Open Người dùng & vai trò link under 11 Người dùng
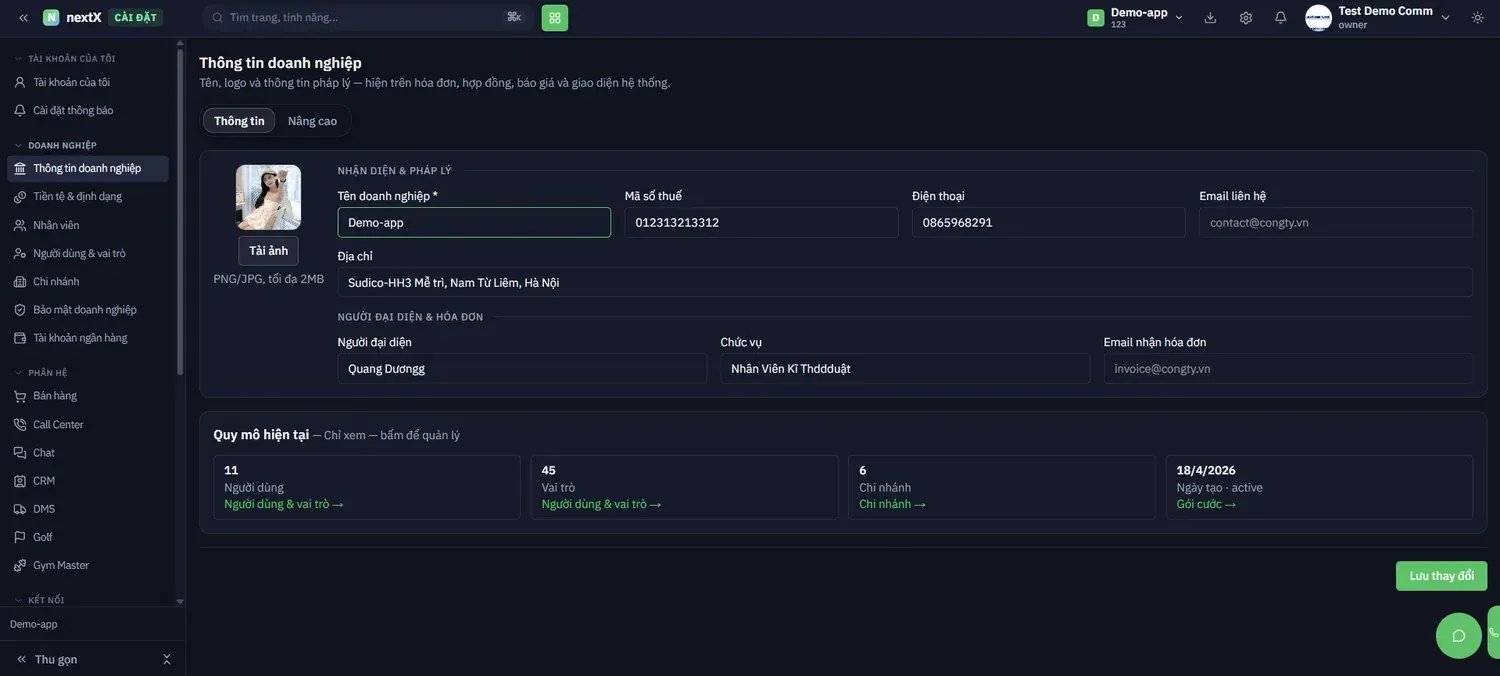The height and width of the screenshot is (676, 1500). pos(284,504)
